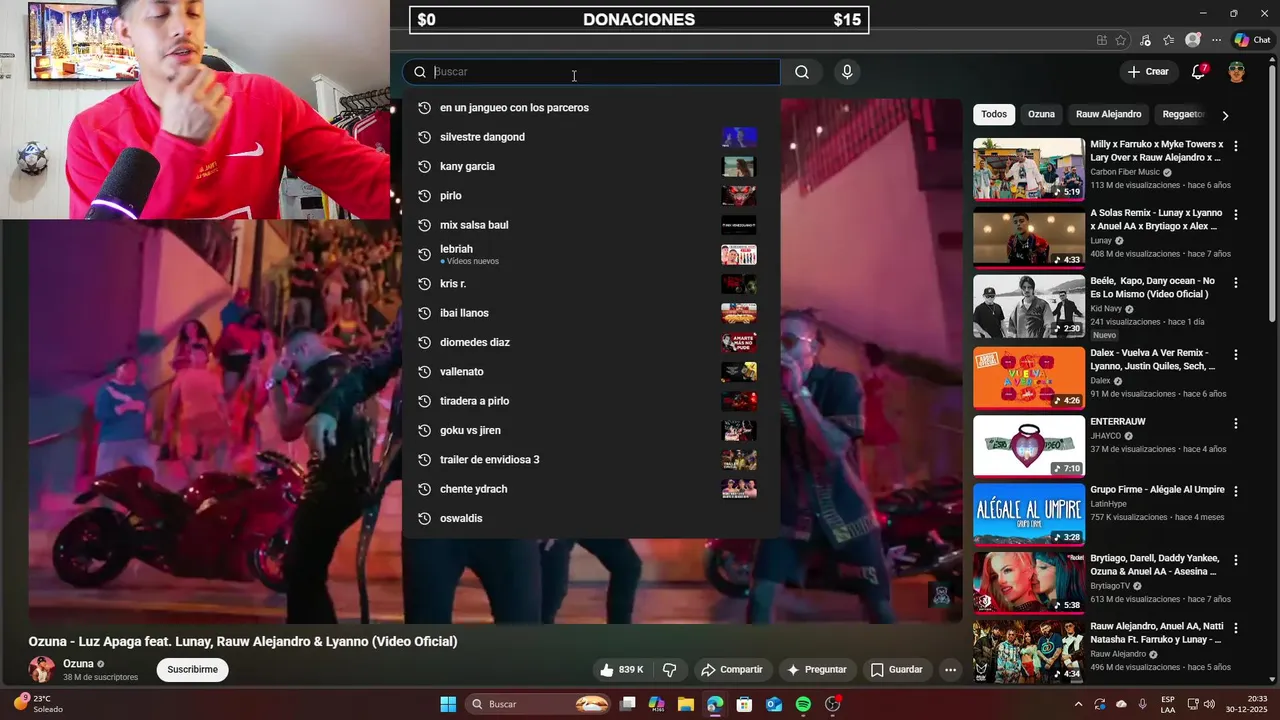The width and height of the screenshot is (1280, 720).
Task: Click the search magnifier button
Action: (x=802, y=72)
